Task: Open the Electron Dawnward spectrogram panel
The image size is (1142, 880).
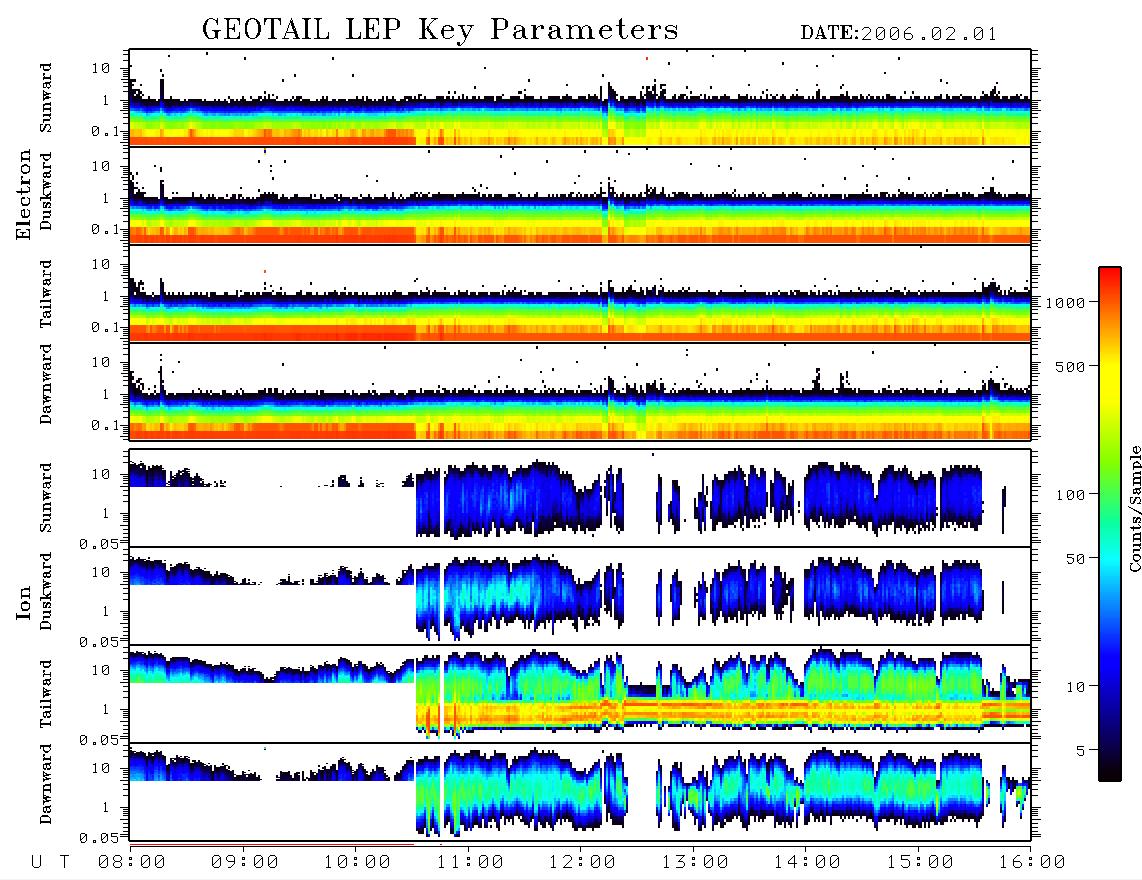Action: 580,391
